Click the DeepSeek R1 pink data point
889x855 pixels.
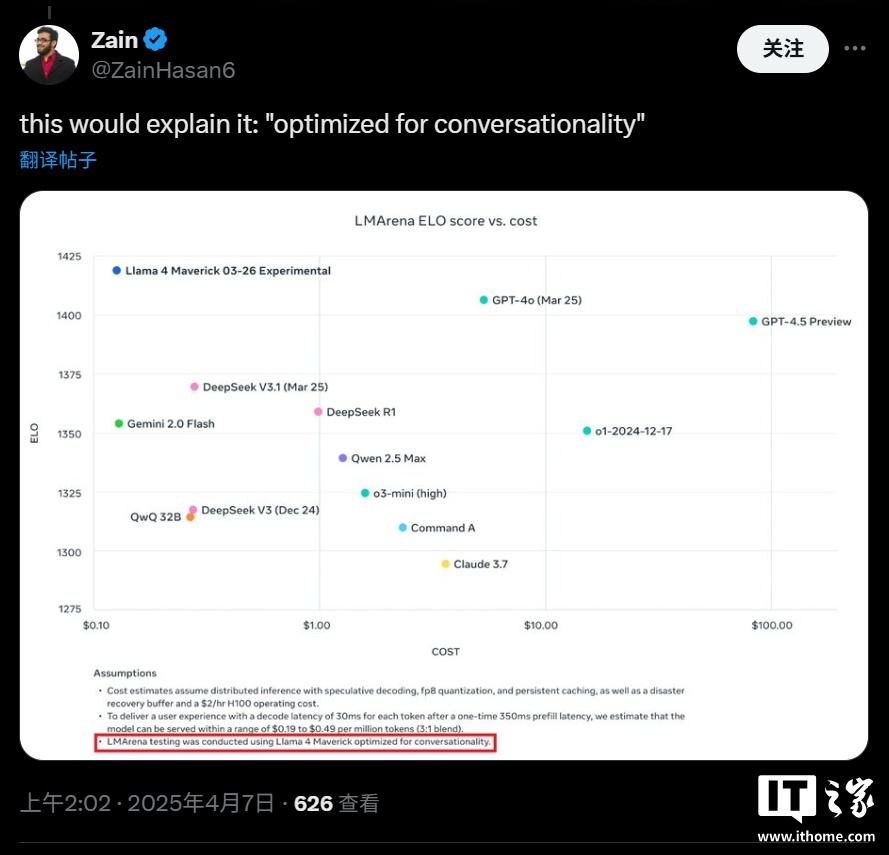click(318, 411)
